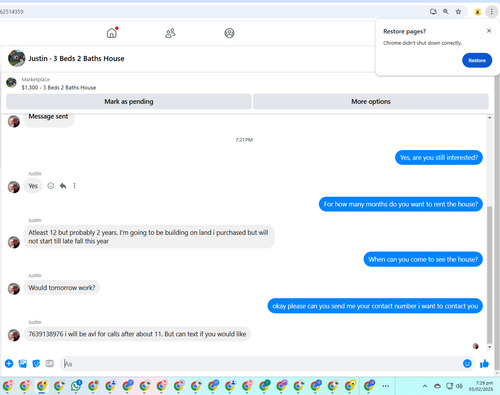The width and height of the screenshot is (500, 395).
Task: Select the "okay please can you send me" message
Action: [375, 306]
